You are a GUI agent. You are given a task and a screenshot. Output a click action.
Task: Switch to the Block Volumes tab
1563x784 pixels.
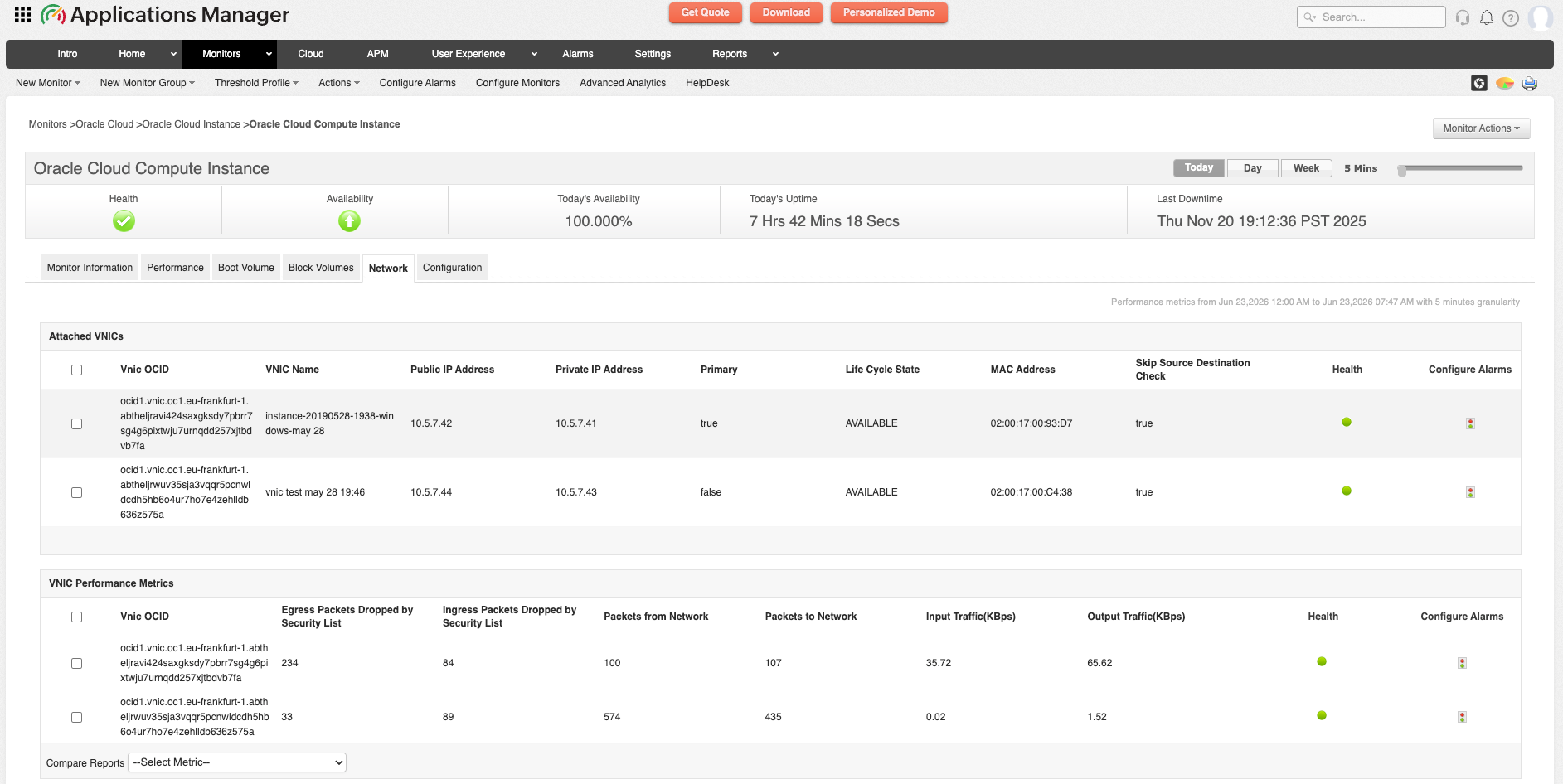coord(321,268)
